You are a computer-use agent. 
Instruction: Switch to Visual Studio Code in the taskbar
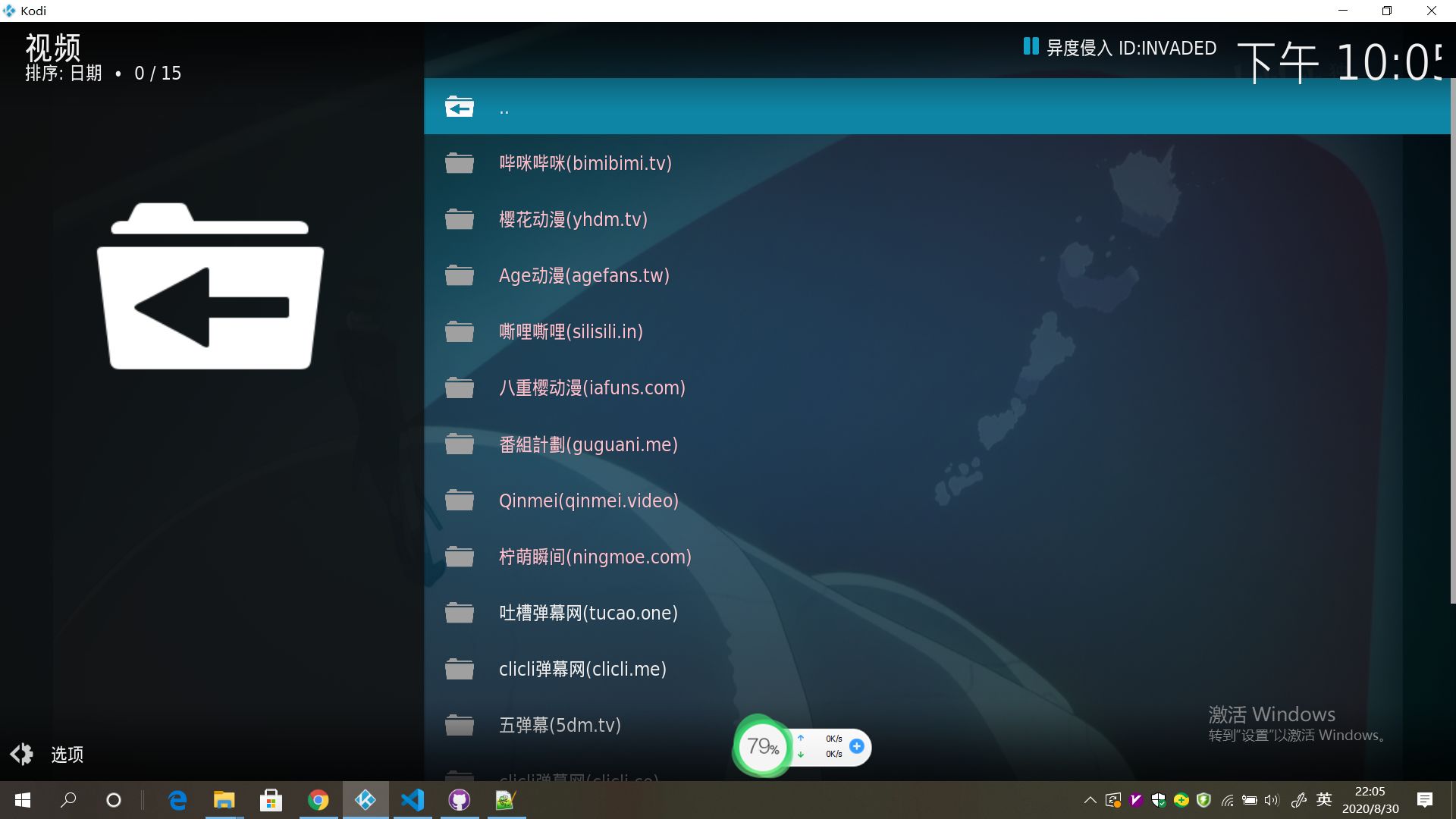click(x=413, y=800)
